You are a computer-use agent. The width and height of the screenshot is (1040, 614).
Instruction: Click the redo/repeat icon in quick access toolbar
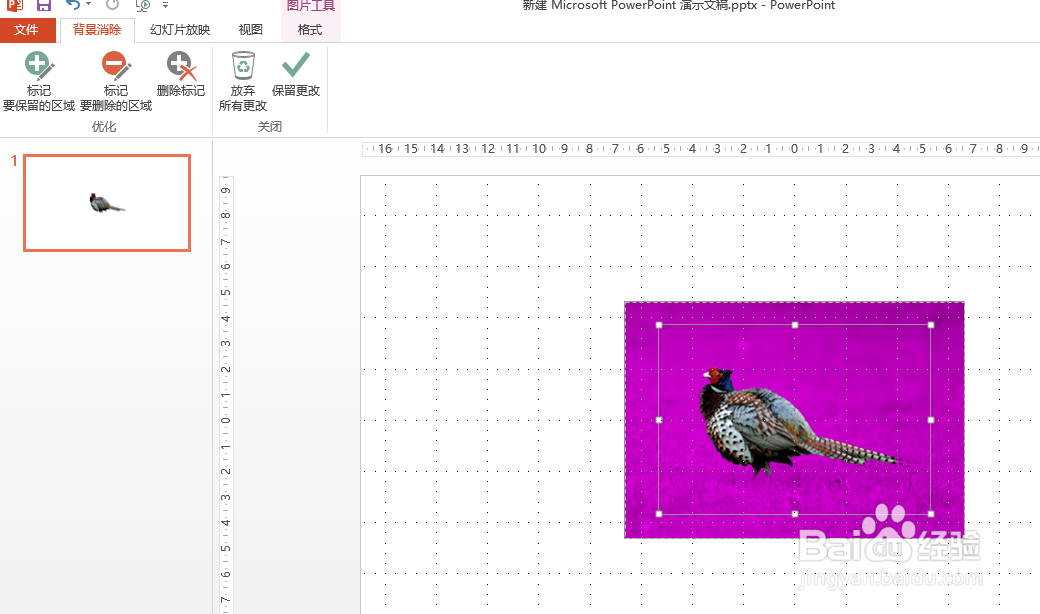point(112,5)
